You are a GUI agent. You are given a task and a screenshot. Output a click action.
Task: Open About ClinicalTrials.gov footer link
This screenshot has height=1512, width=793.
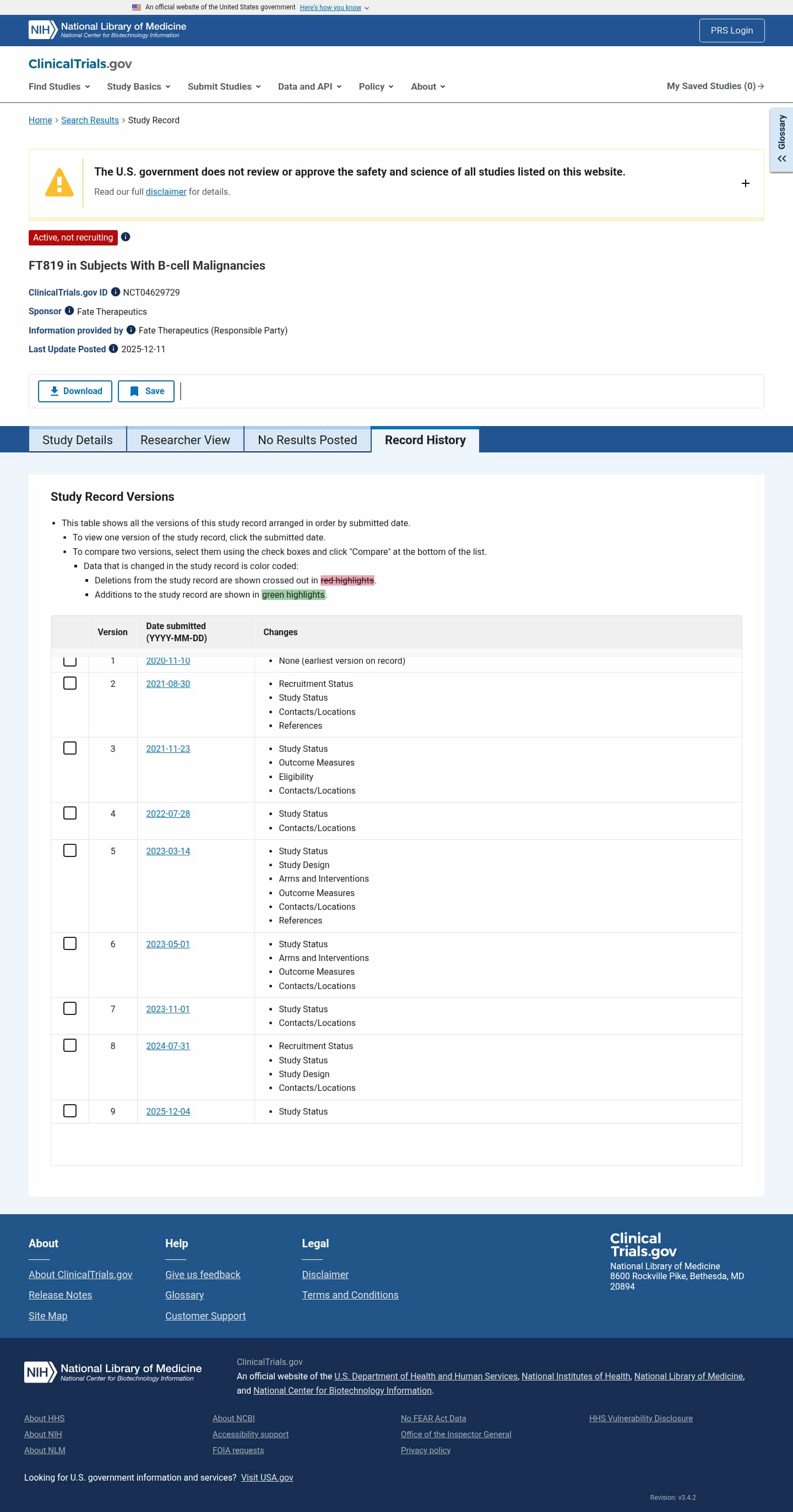point(80,1274)
